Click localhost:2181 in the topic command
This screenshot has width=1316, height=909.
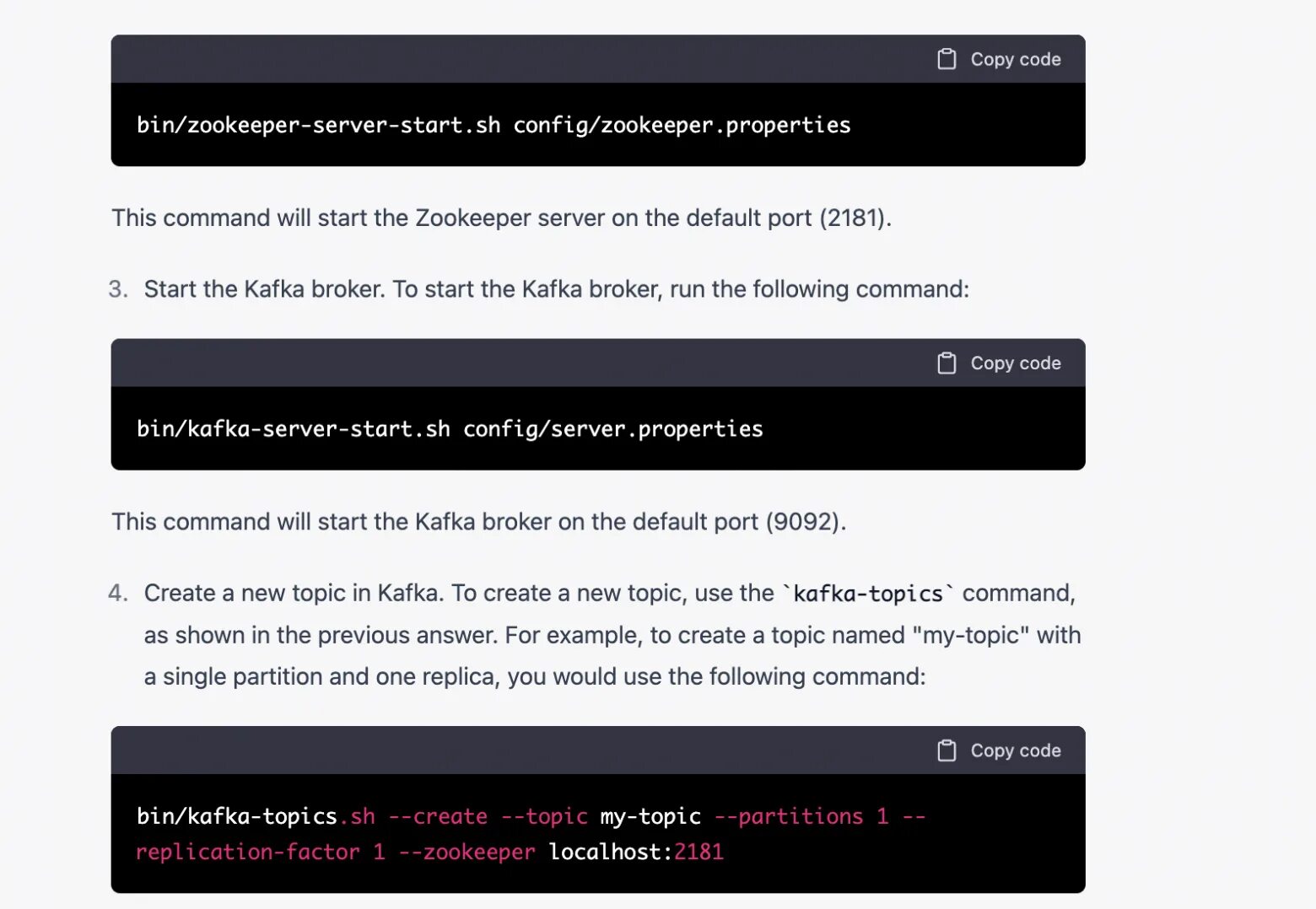coord(636,852)
